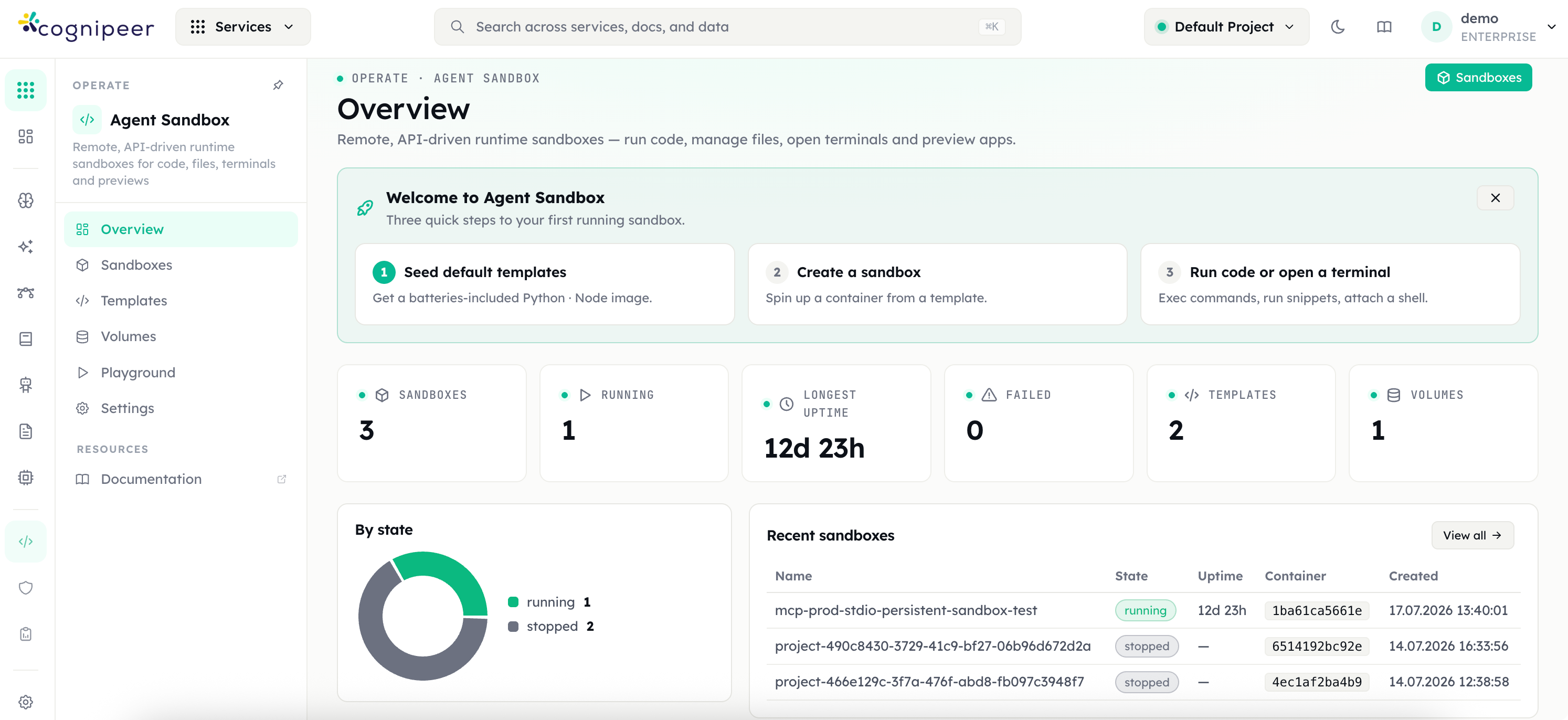Image resolution: width=1568 pixels, height=720 pixels.
Task: Open the notebook rail icon
Action: tap(26, 339)
